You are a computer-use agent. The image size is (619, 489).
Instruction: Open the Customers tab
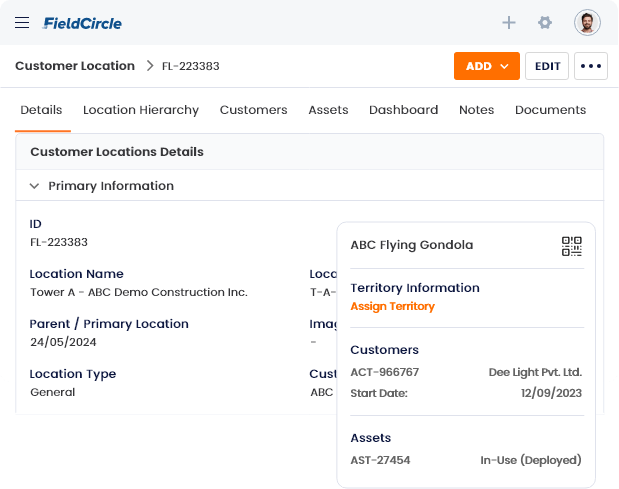pyautogui.click(x=253, y=110)
